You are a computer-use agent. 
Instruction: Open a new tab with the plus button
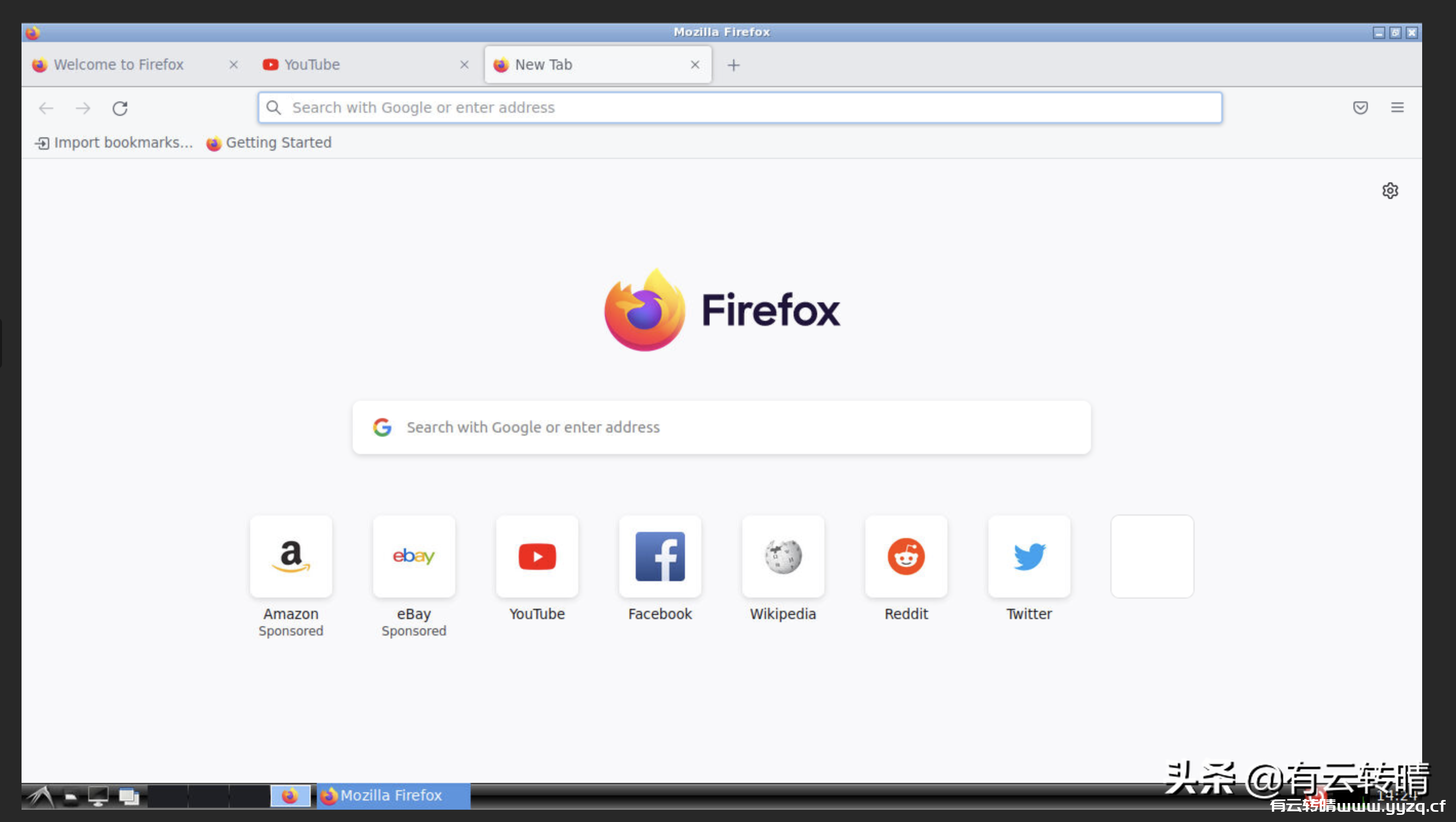[x=733, y=64]
